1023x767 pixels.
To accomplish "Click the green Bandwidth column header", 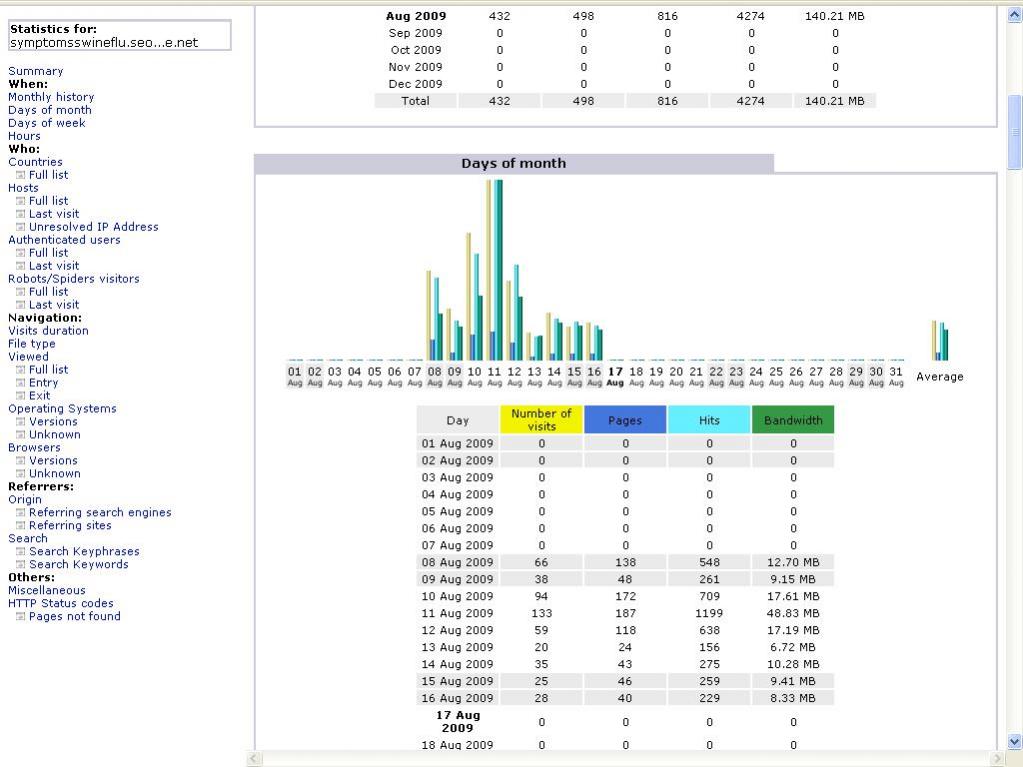I will [x=792, y=420].
